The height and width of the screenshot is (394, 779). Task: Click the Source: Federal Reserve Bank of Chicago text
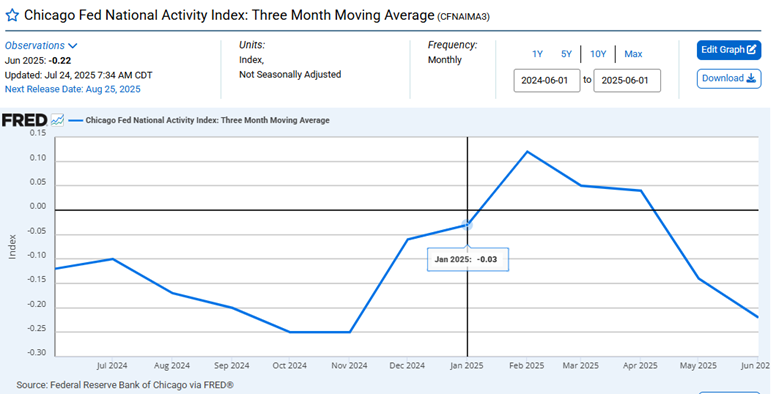(125, 385)
